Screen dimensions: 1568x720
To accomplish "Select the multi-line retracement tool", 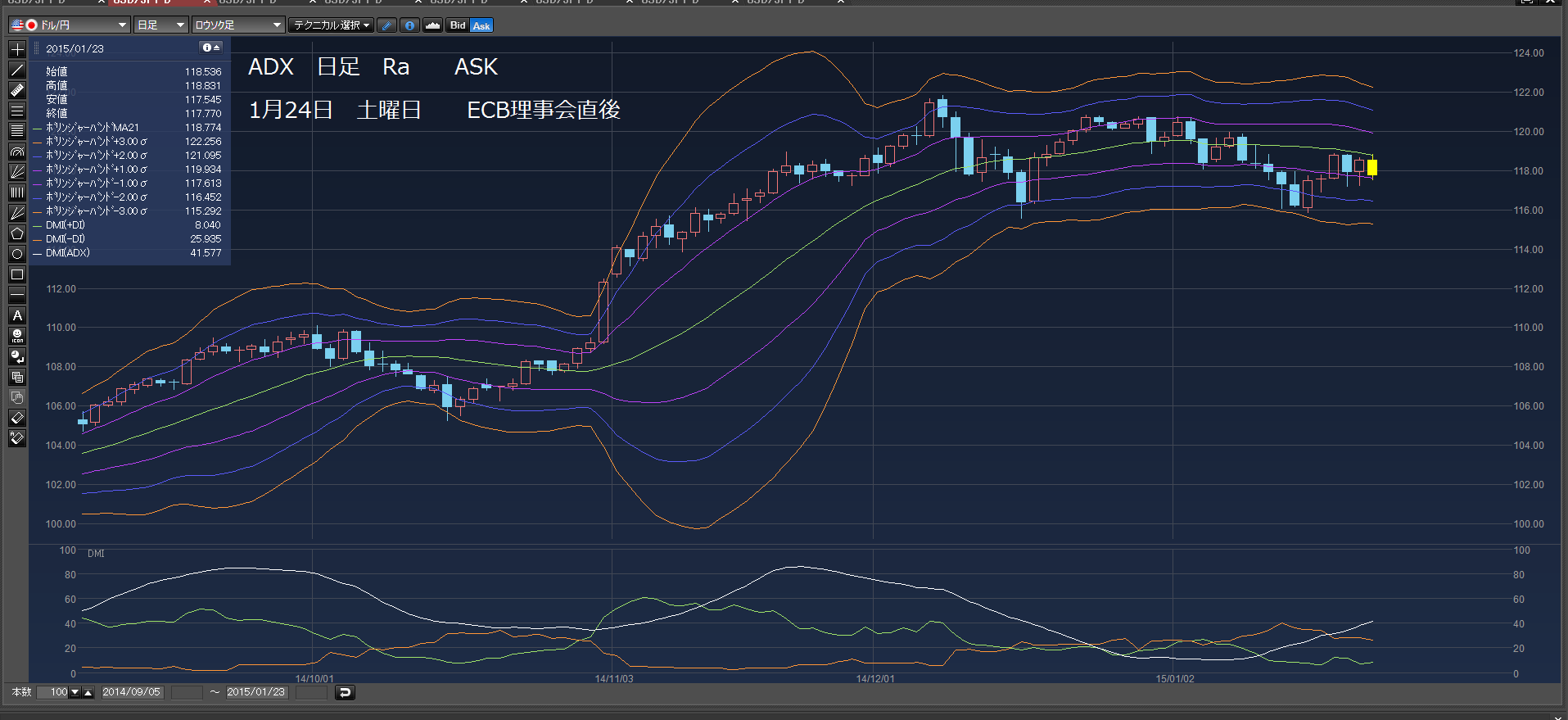I will pos(17,131).
